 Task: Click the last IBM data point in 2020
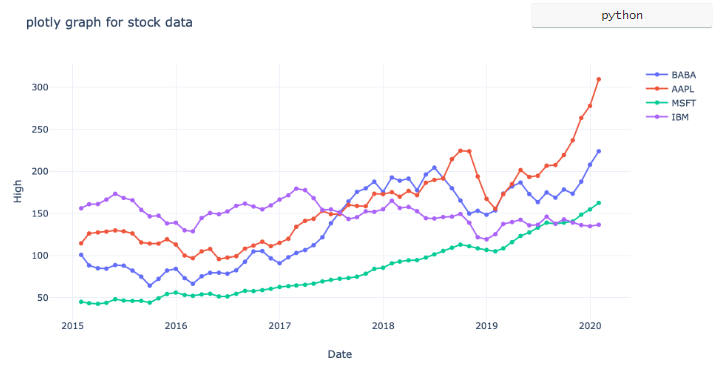click(599, 225)
